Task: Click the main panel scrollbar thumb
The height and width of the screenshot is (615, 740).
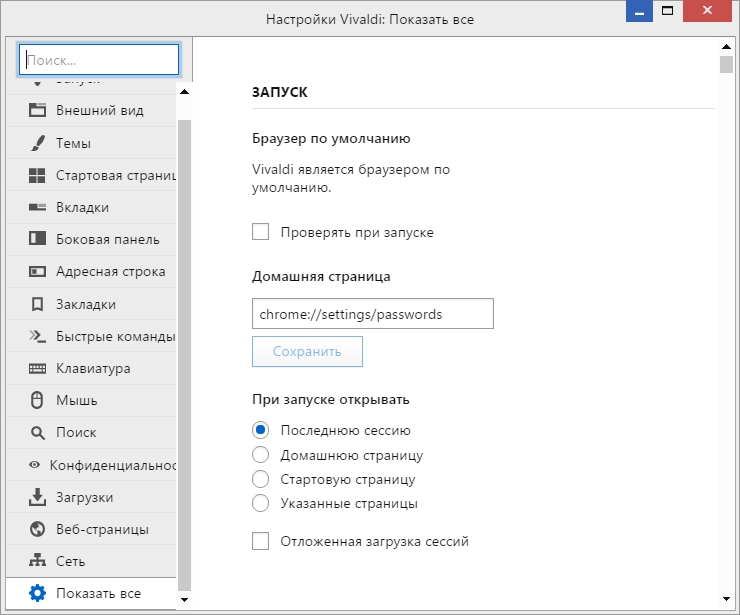Action: [x=726, y=64]
